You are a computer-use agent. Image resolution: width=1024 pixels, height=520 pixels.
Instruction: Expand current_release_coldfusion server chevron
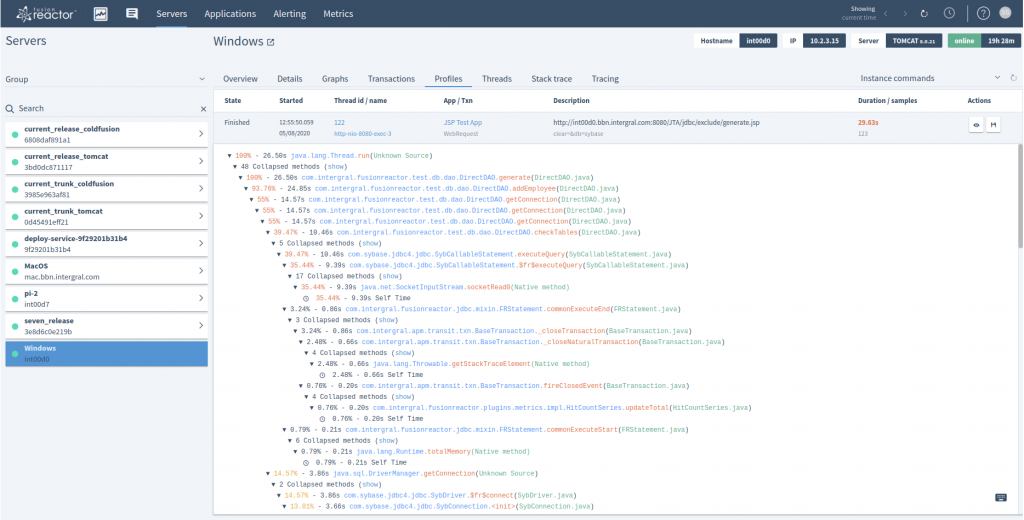[200, 134]
